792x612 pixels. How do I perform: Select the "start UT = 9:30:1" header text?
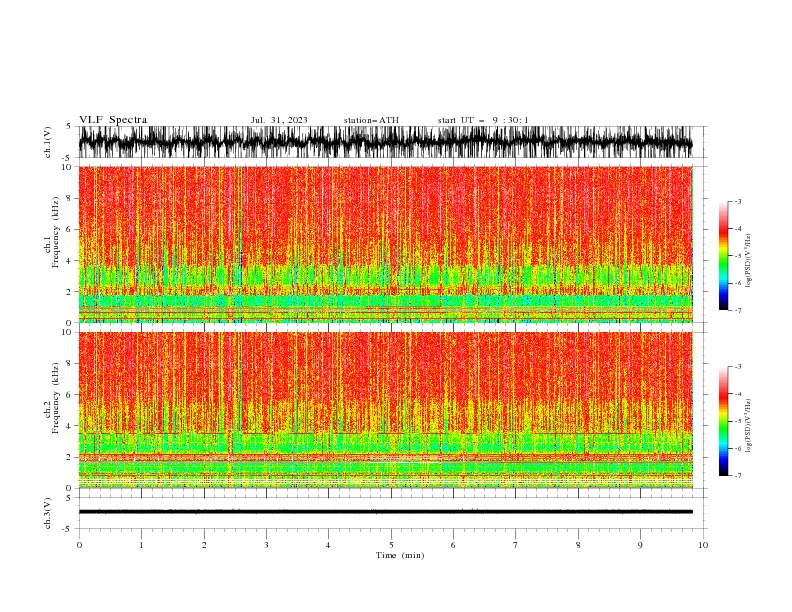483,120
